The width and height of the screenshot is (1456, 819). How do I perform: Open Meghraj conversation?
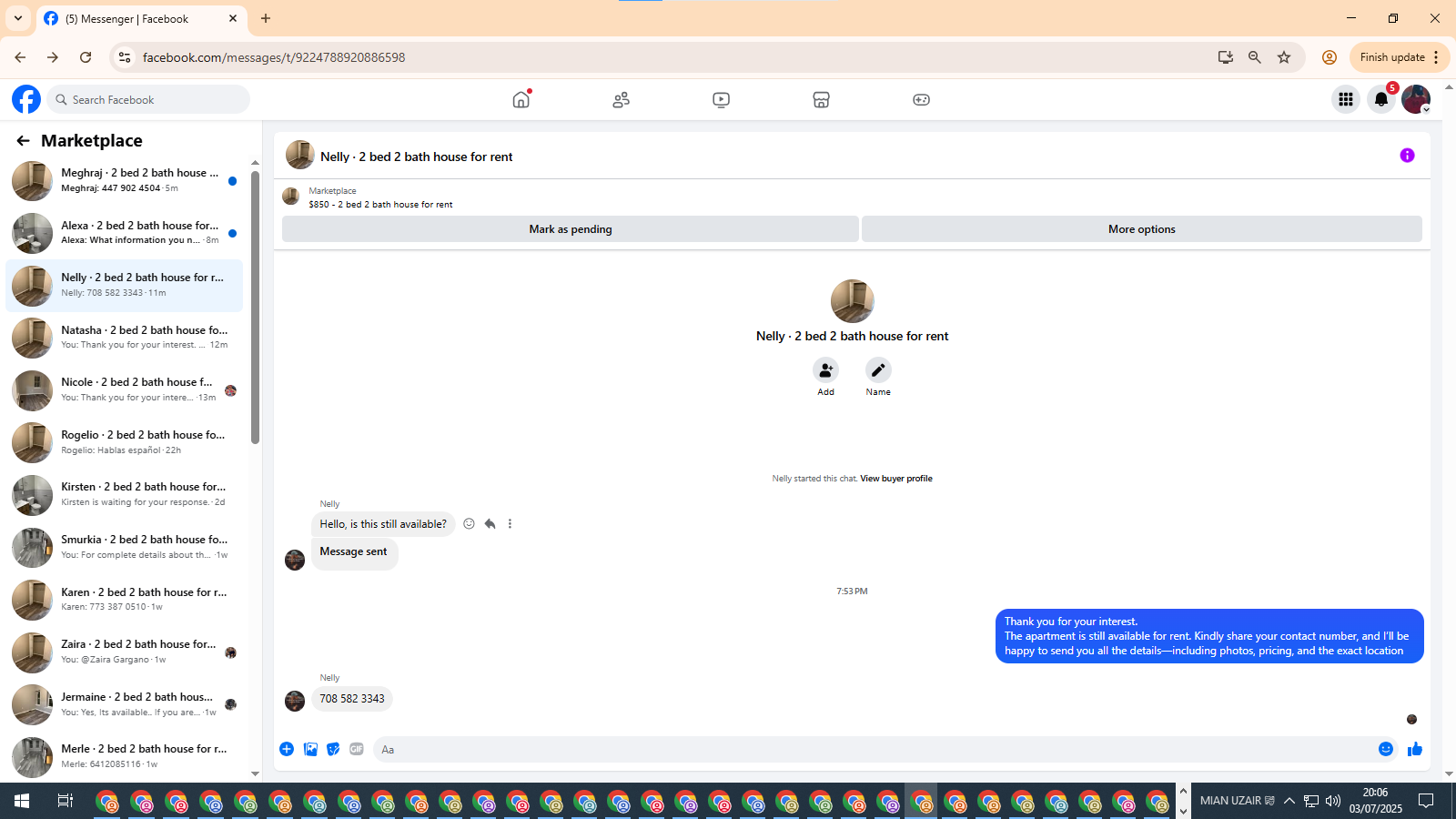pos(125,181)
